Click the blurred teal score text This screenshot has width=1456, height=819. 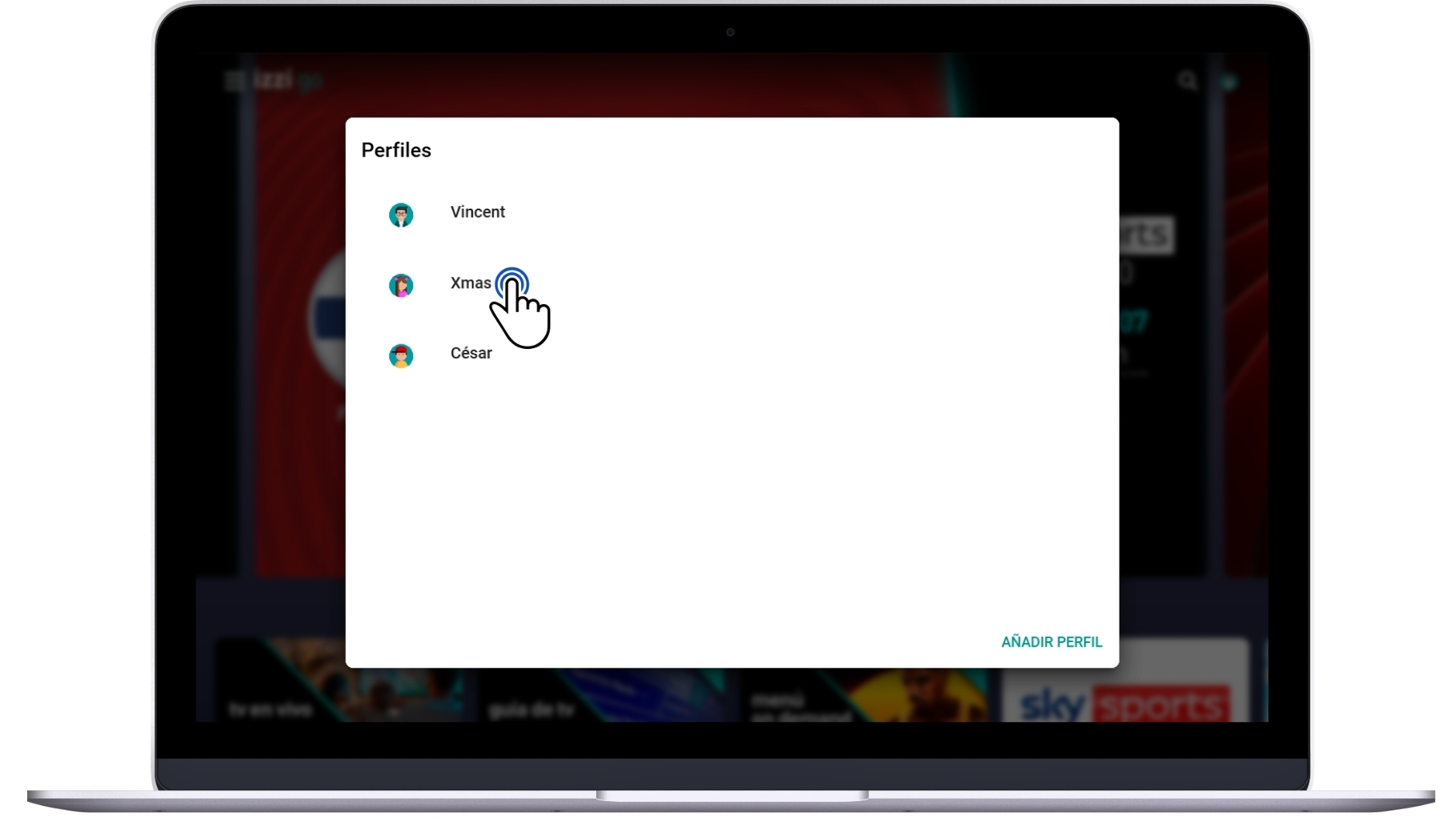click(x=1133, y=320)
